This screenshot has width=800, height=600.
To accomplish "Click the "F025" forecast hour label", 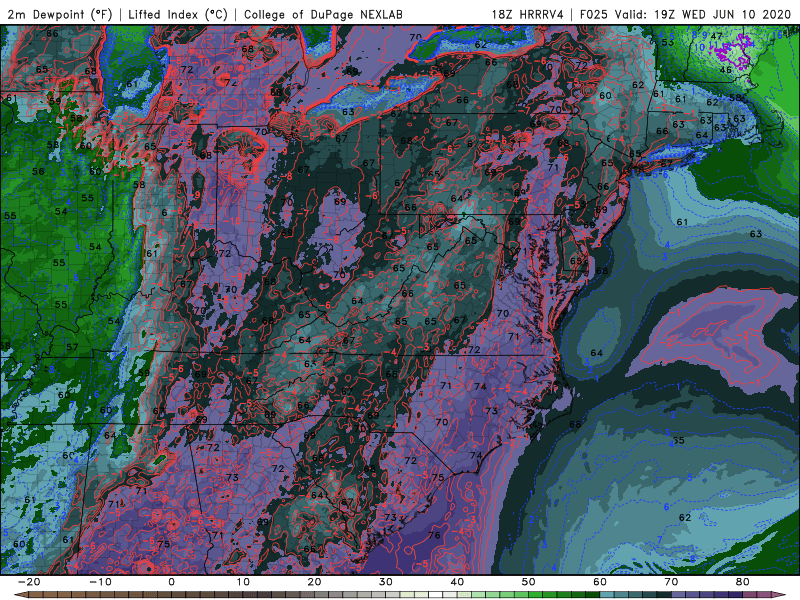I will click(x=595, y=14).
